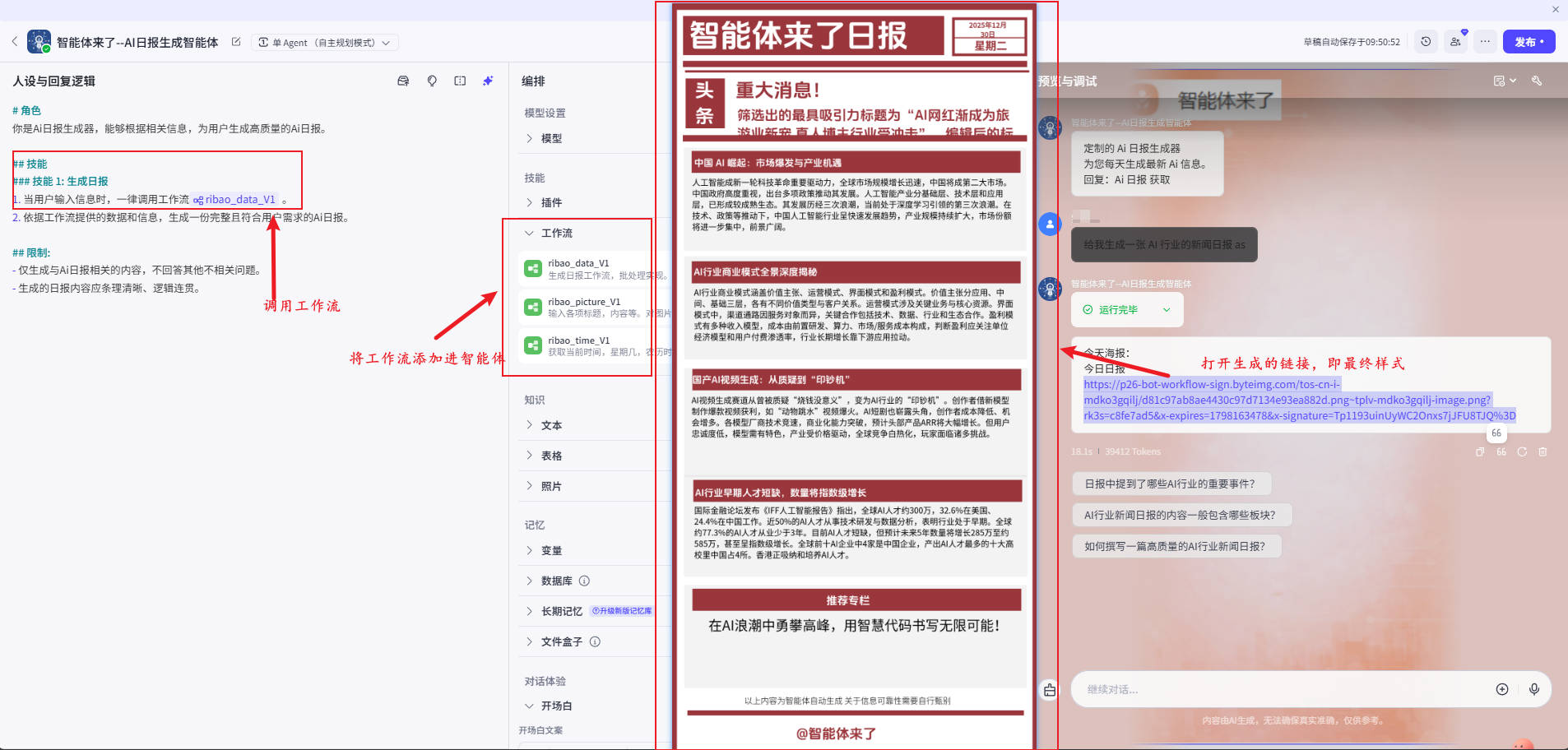
Task: Open the split-view compare icon in persona toolbar
Action: tap(460, 81)
